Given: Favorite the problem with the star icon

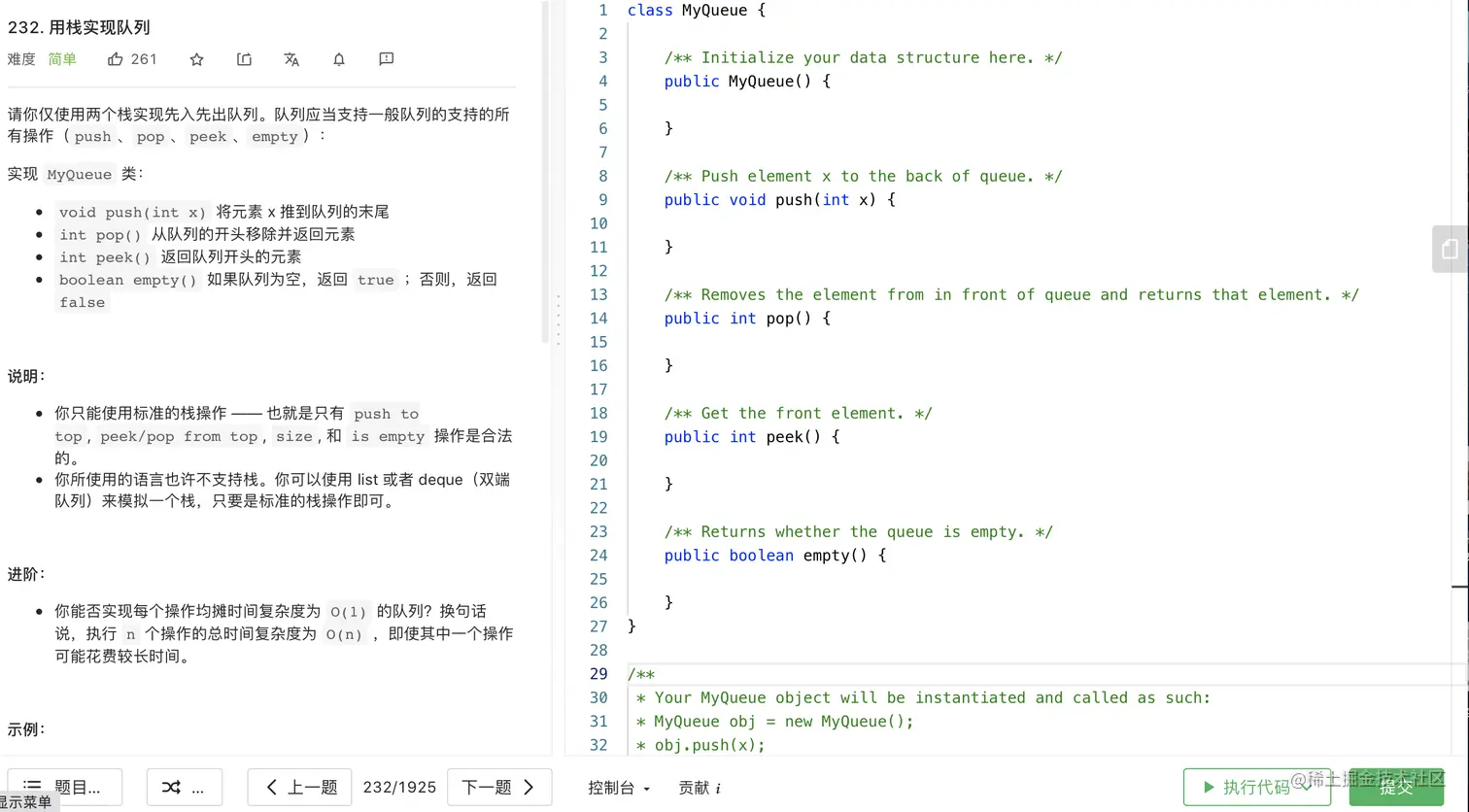Looking at the screenshot, I should tap(197, 59).
